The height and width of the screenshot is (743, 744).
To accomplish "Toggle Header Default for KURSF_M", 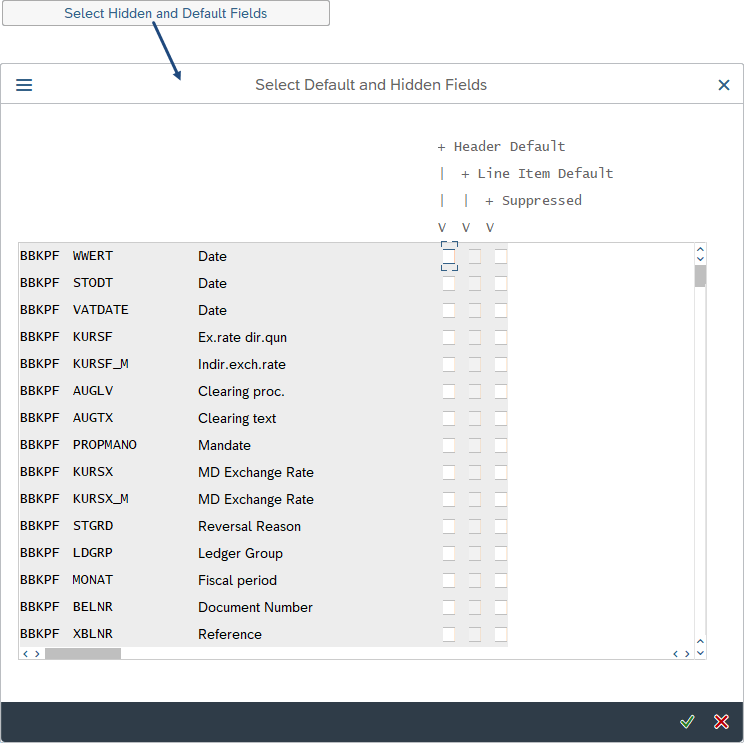I will tap(449, 364).
